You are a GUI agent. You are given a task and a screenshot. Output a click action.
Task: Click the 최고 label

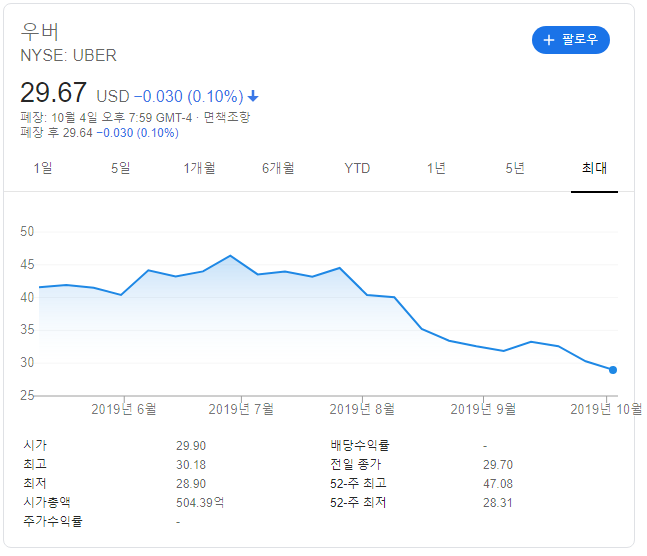click(35, 464)
